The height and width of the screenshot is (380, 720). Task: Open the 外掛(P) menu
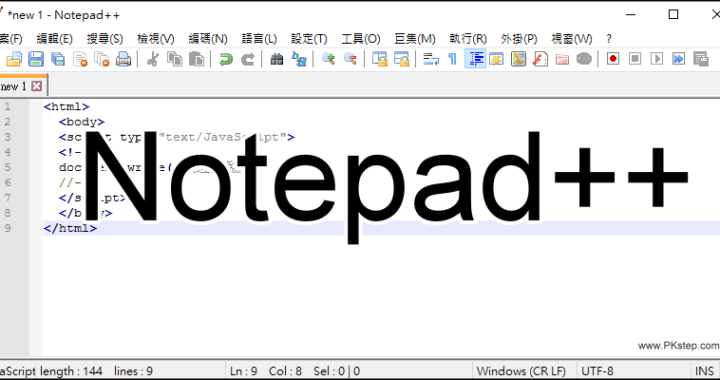pyautogui.click(x=519, y=39)
